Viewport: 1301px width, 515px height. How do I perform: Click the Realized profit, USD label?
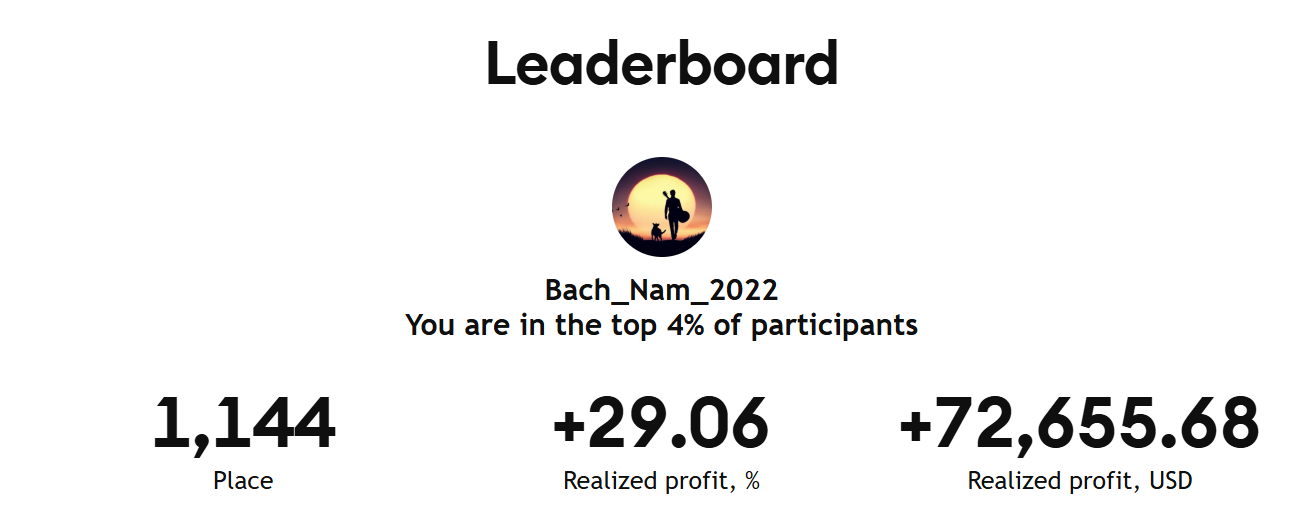1079,481
